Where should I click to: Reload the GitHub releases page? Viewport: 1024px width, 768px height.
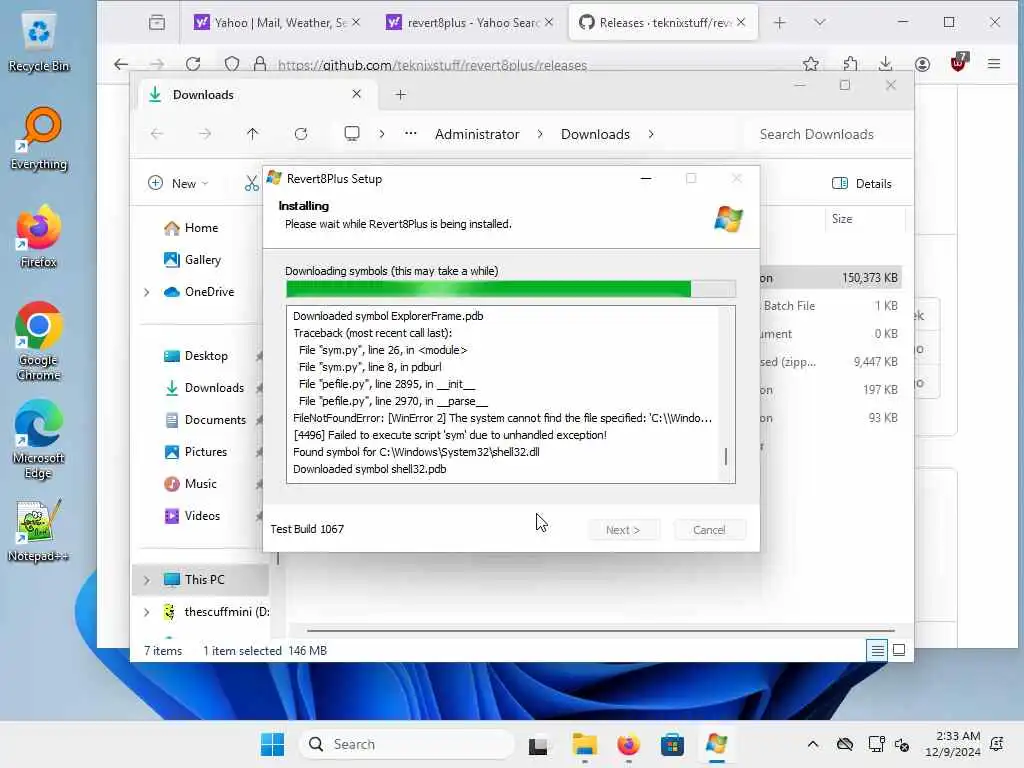click(x=193, y=64)
